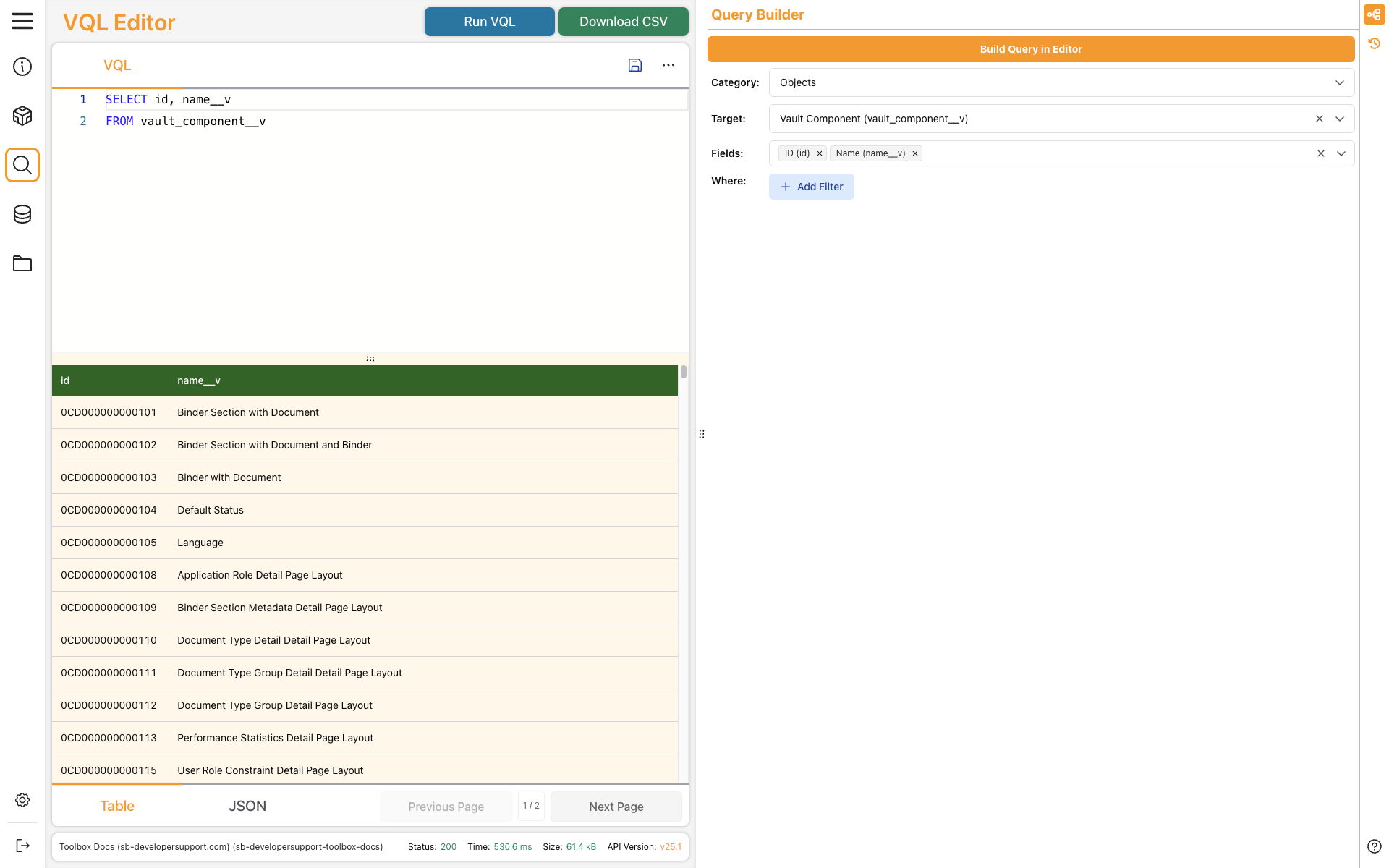Screen dimensions: 1389x868
Task: Switch to the JSON results tab
Action: pyautogui.click(x=247, y=806)
